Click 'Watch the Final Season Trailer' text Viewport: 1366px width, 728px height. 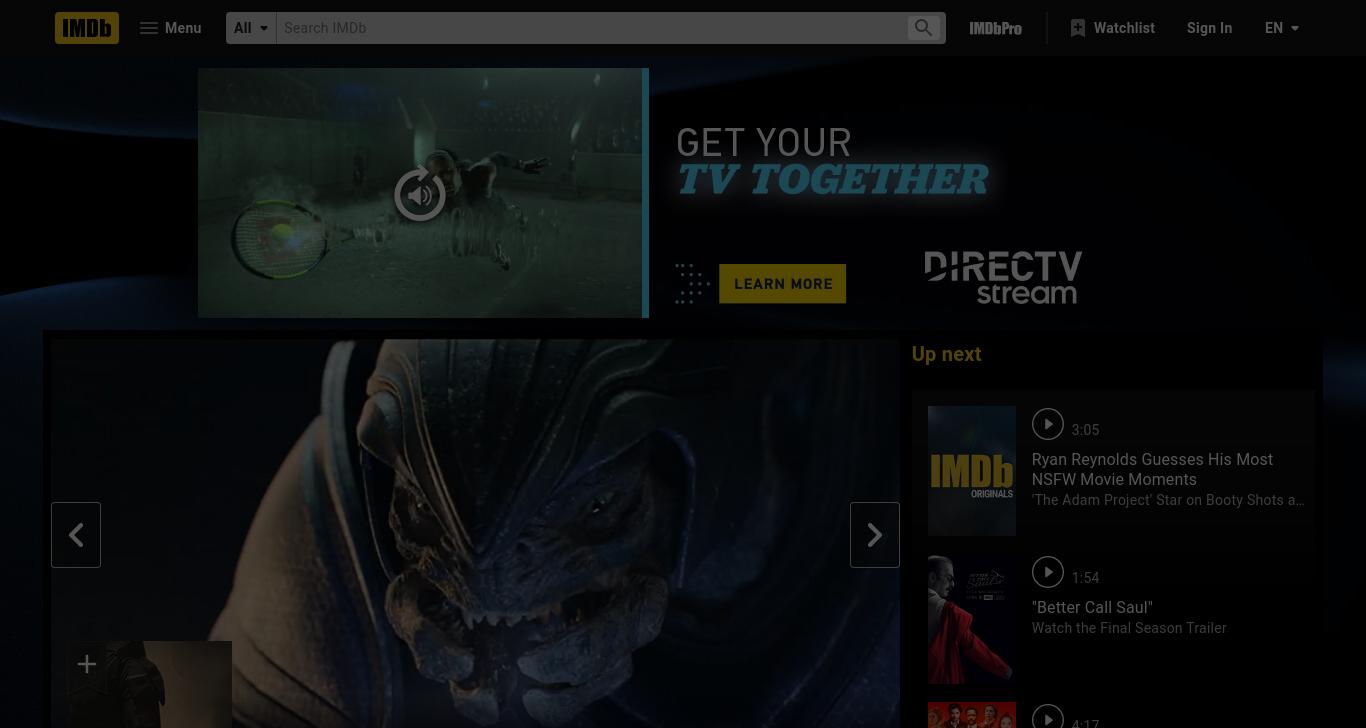tap(1129, 628)
